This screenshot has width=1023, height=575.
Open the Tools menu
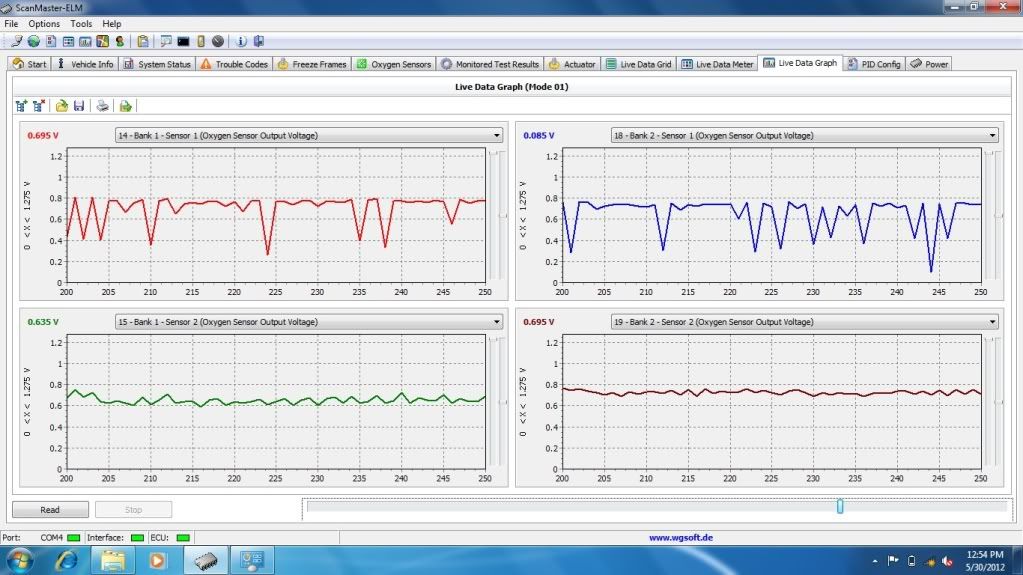pos(81,23)
